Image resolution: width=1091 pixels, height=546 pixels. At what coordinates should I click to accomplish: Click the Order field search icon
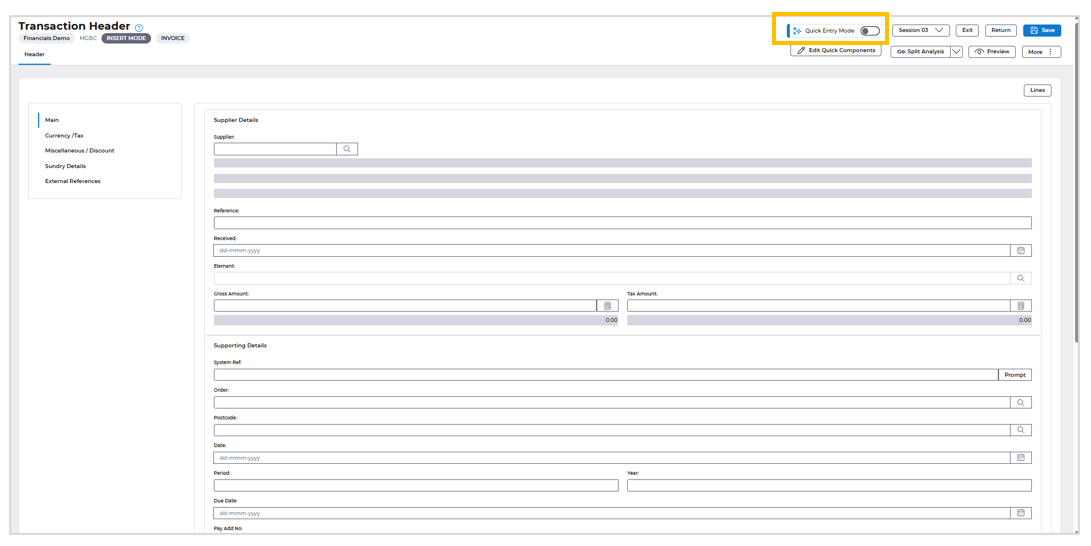tap(1021, 403)
